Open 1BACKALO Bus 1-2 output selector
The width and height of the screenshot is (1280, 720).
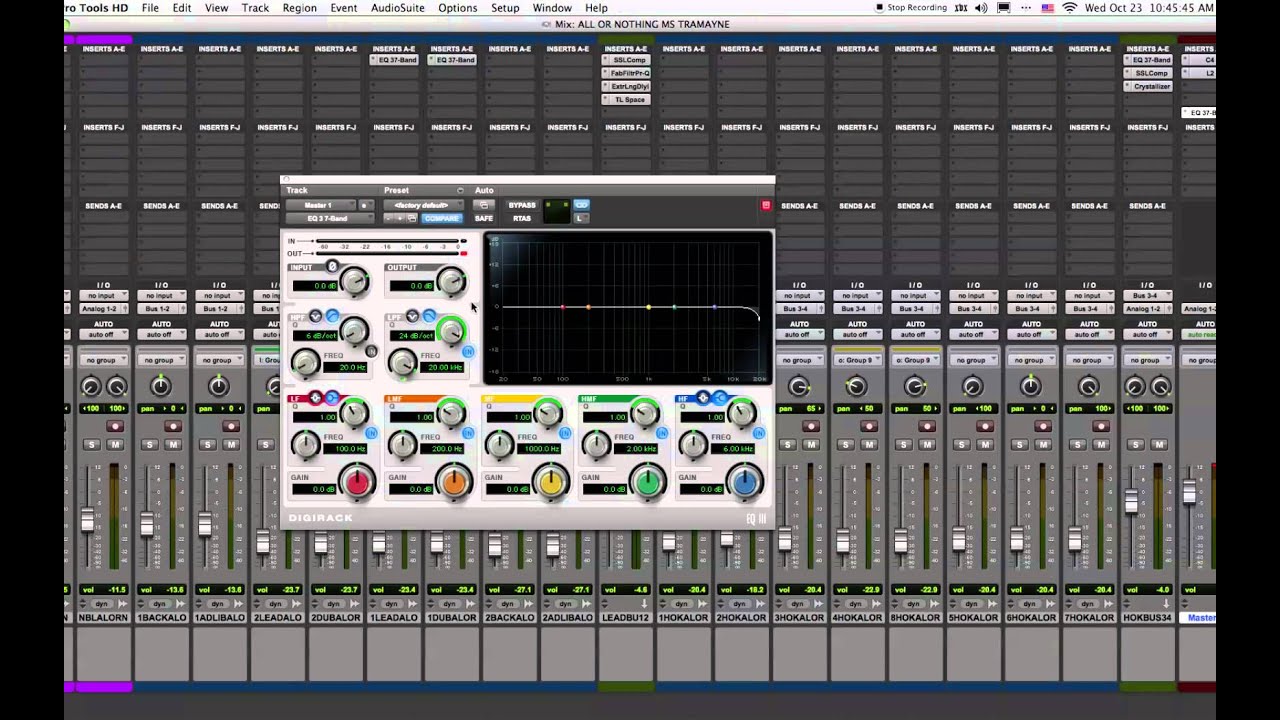(161, 308)
